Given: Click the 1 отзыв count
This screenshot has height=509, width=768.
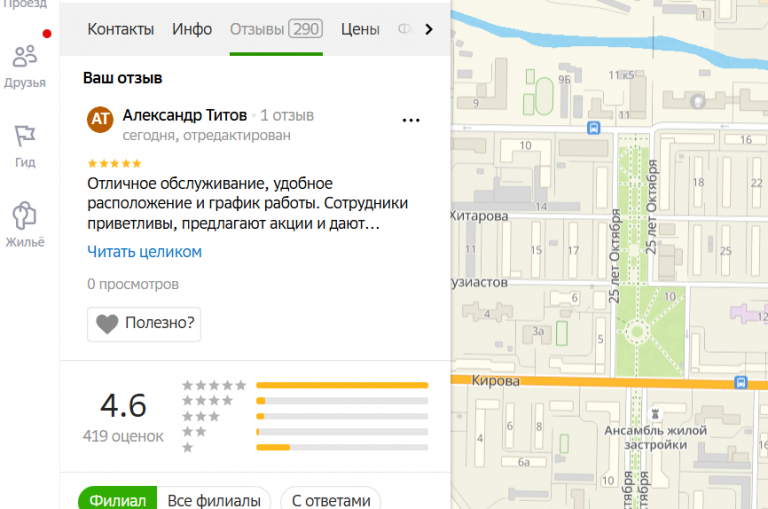Looking at the screenshot, I should (x=287, y=116).
